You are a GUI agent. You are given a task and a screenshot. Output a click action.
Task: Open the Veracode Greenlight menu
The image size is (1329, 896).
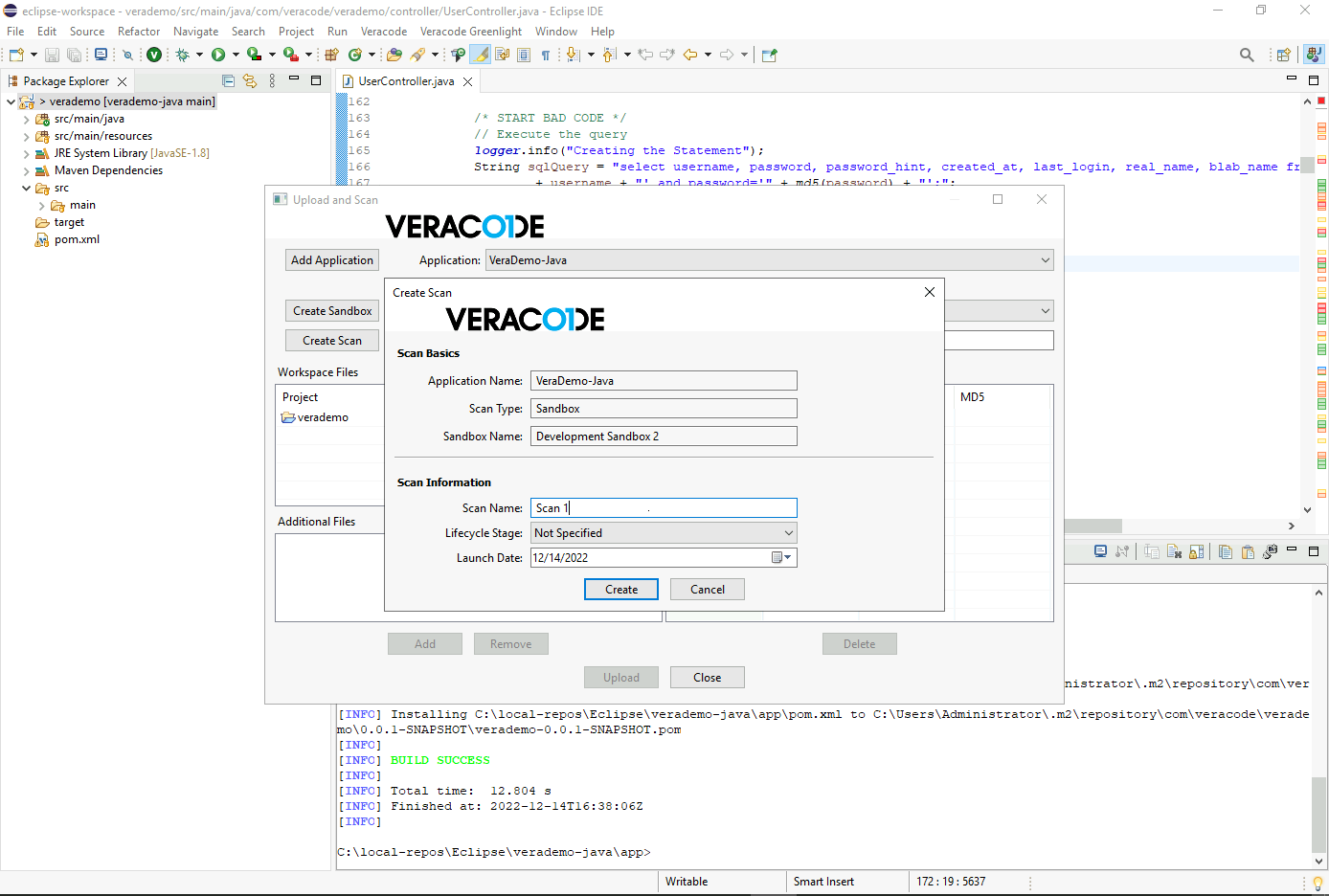tap(471, 32)
